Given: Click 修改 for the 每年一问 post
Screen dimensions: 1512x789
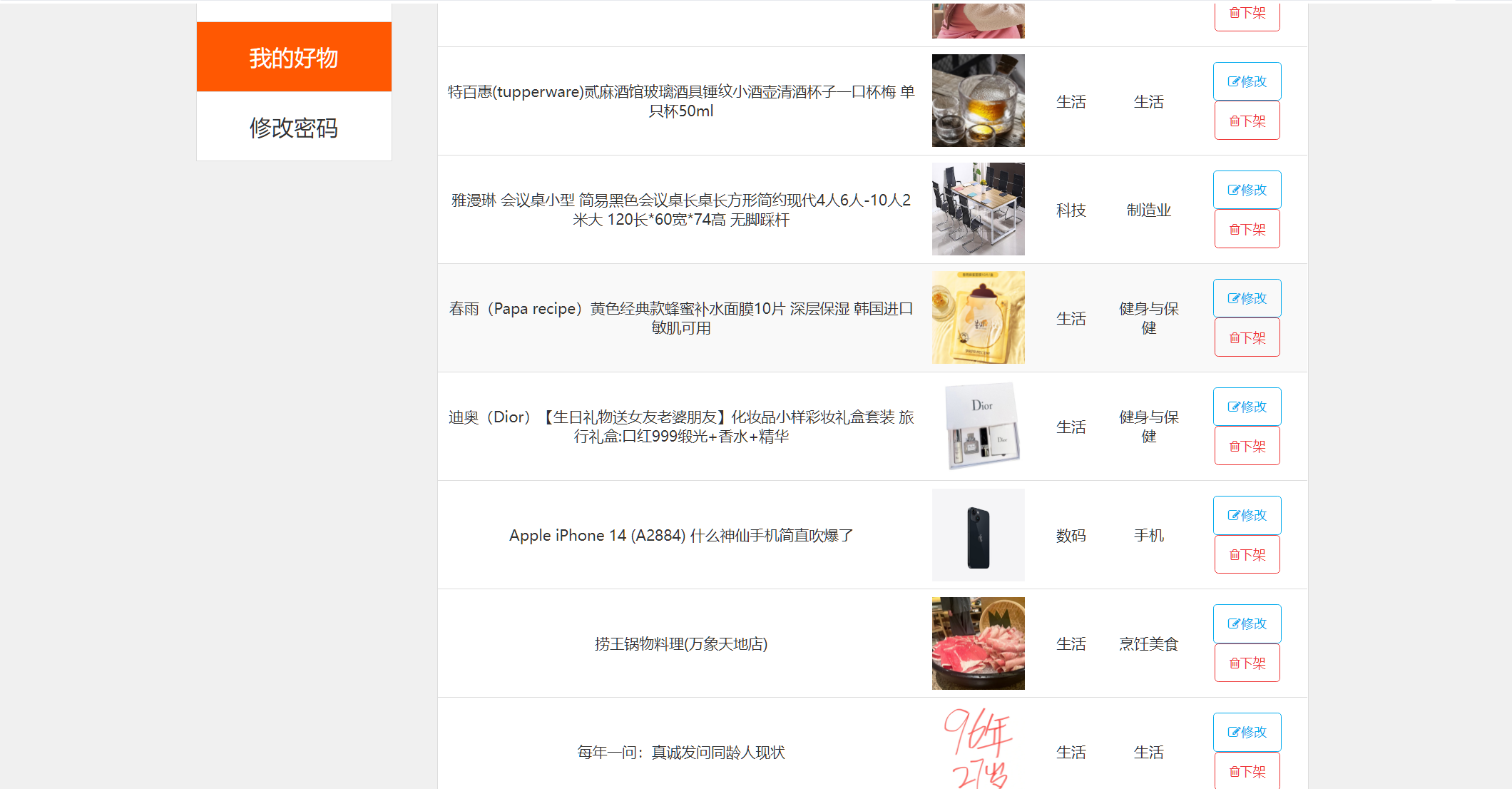Looking at the screenshot, I should click(x=1247, y=732).
